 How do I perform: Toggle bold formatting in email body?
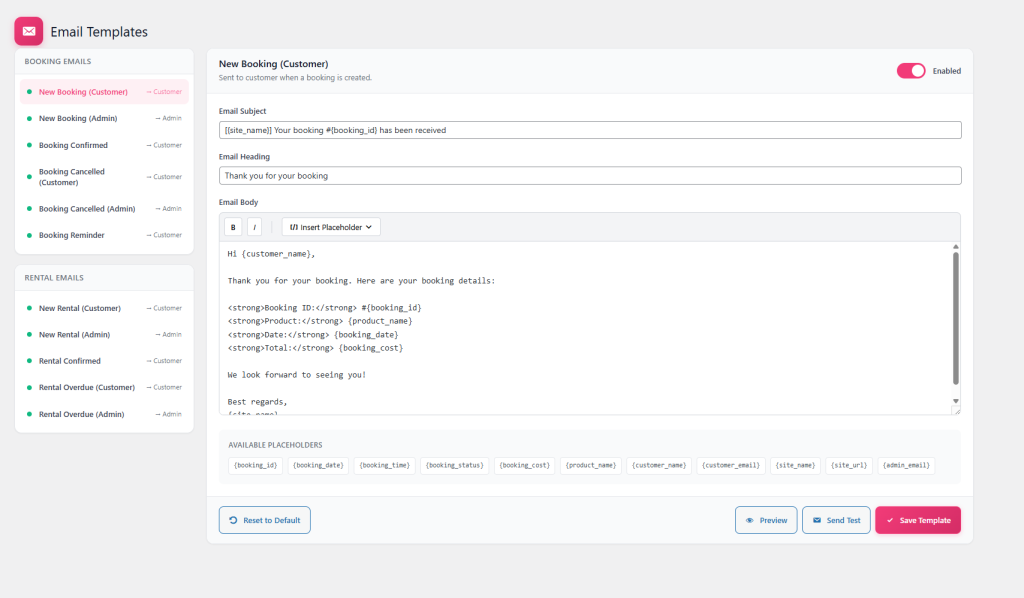pyautogui.click(x=232, y=227)
